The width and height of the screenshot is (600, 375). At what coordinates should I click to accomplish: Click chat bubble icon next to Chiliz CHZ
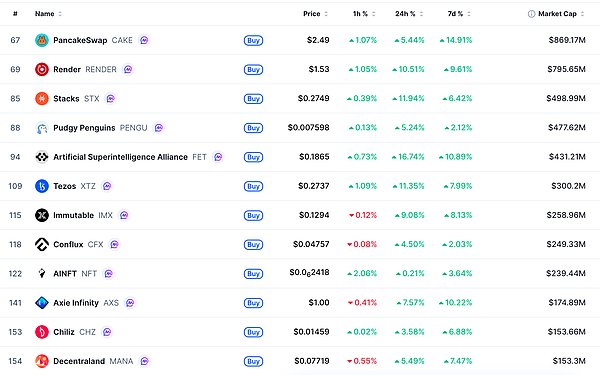pos(107,332)
